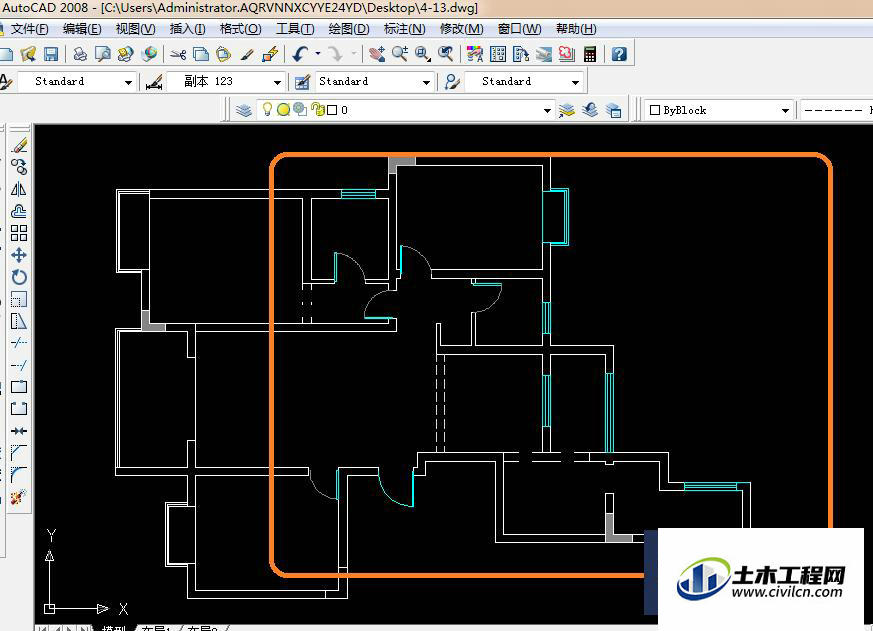Toggle lock padlock for layer 0
This screenshot has width=873, height=631.
[318, 110]
